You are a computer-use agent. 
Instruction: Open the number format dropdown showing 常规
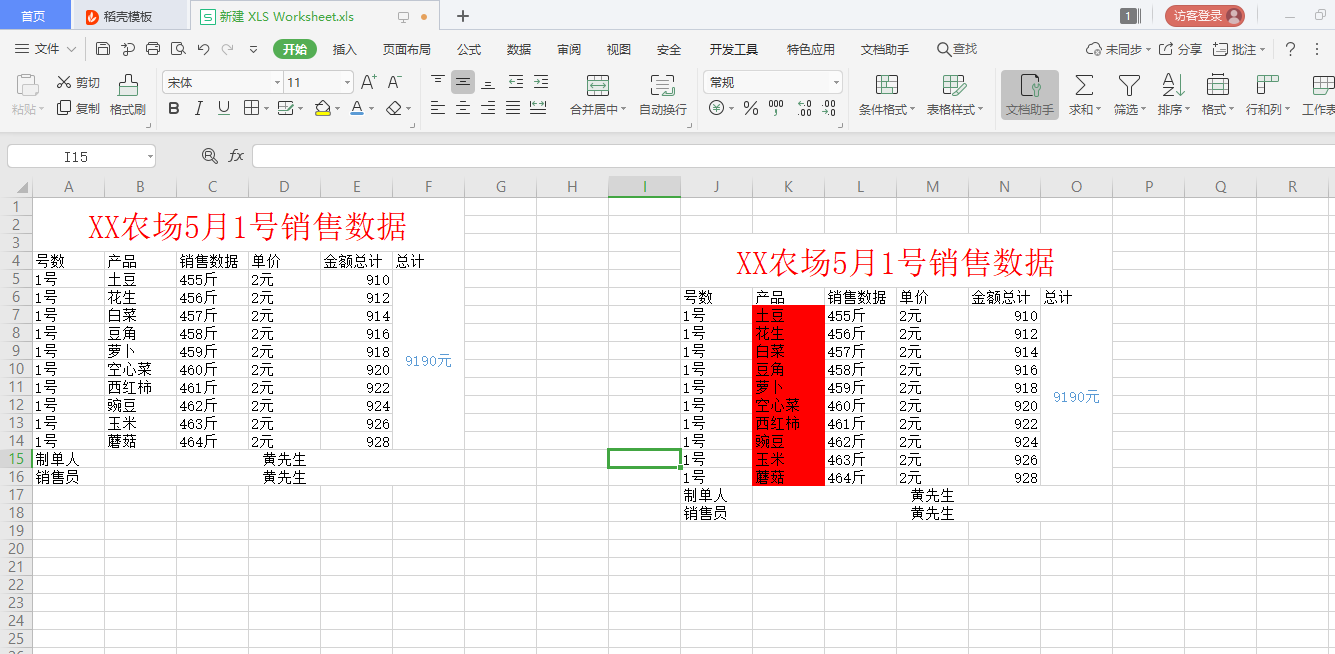pos(770,81)
